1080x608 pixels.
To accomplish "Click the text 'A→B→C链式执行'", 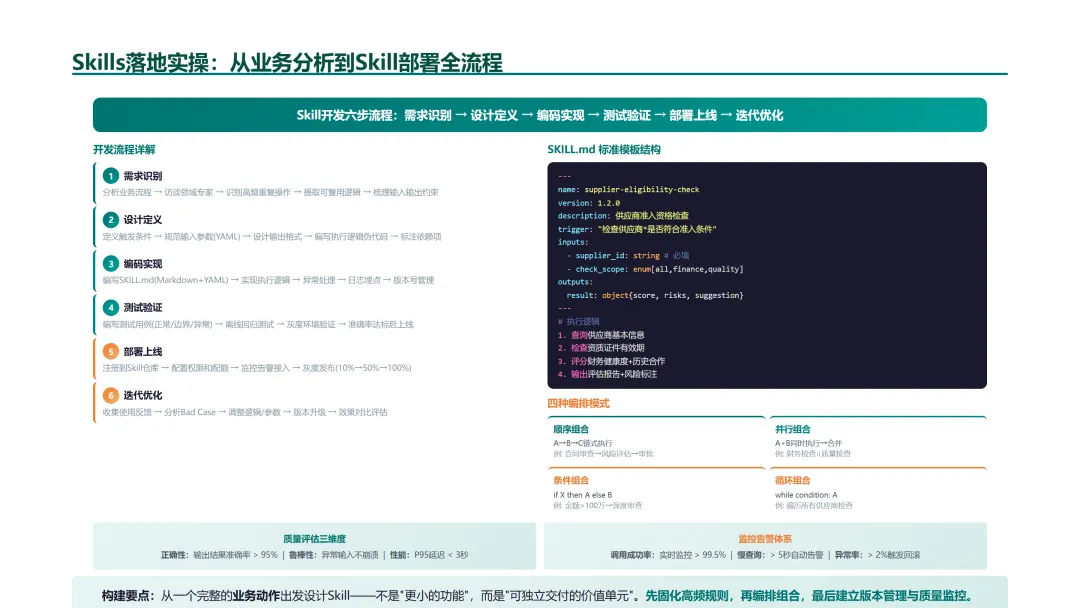I will pyautogui.click(x=583, y=443).
